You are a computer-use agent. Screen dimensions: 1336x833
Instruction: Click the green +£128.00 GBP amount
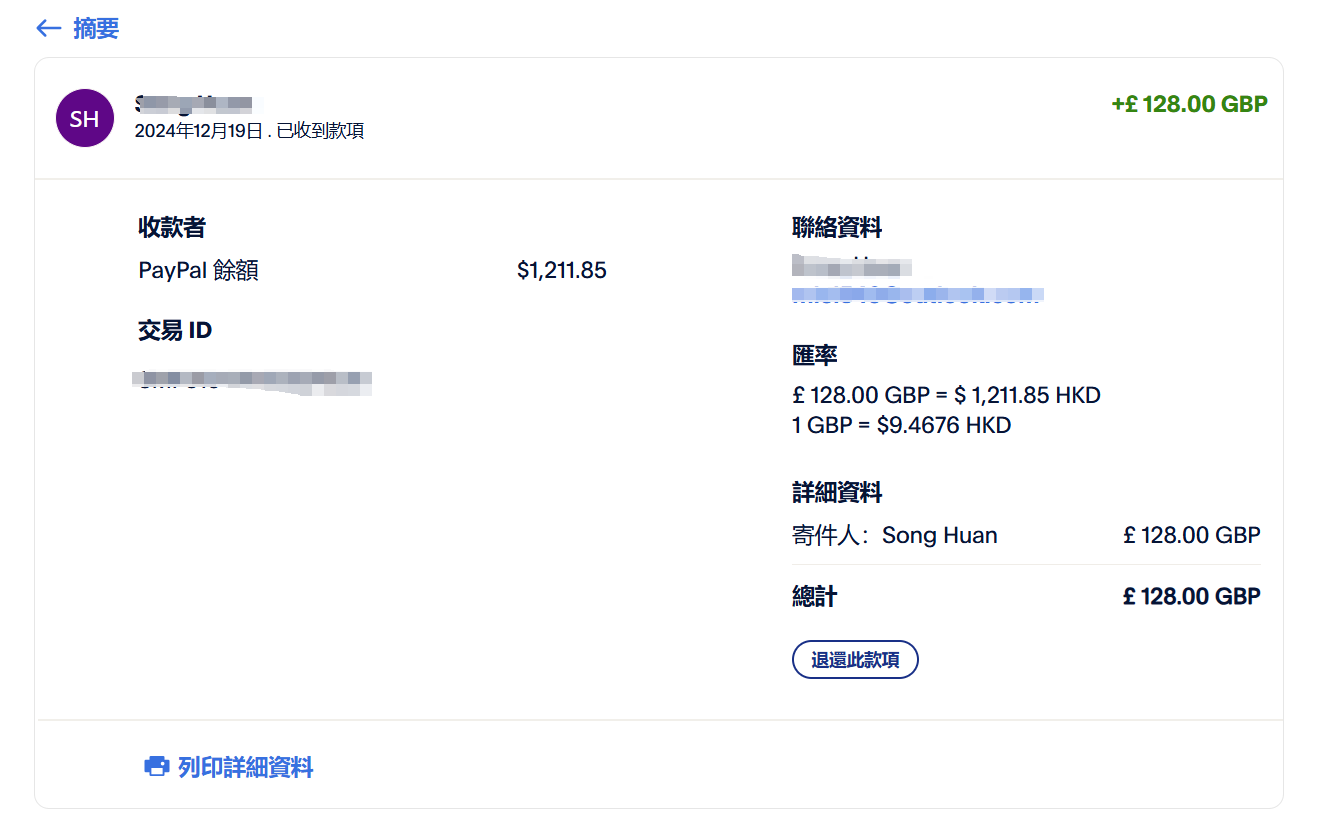[1189, 103]
